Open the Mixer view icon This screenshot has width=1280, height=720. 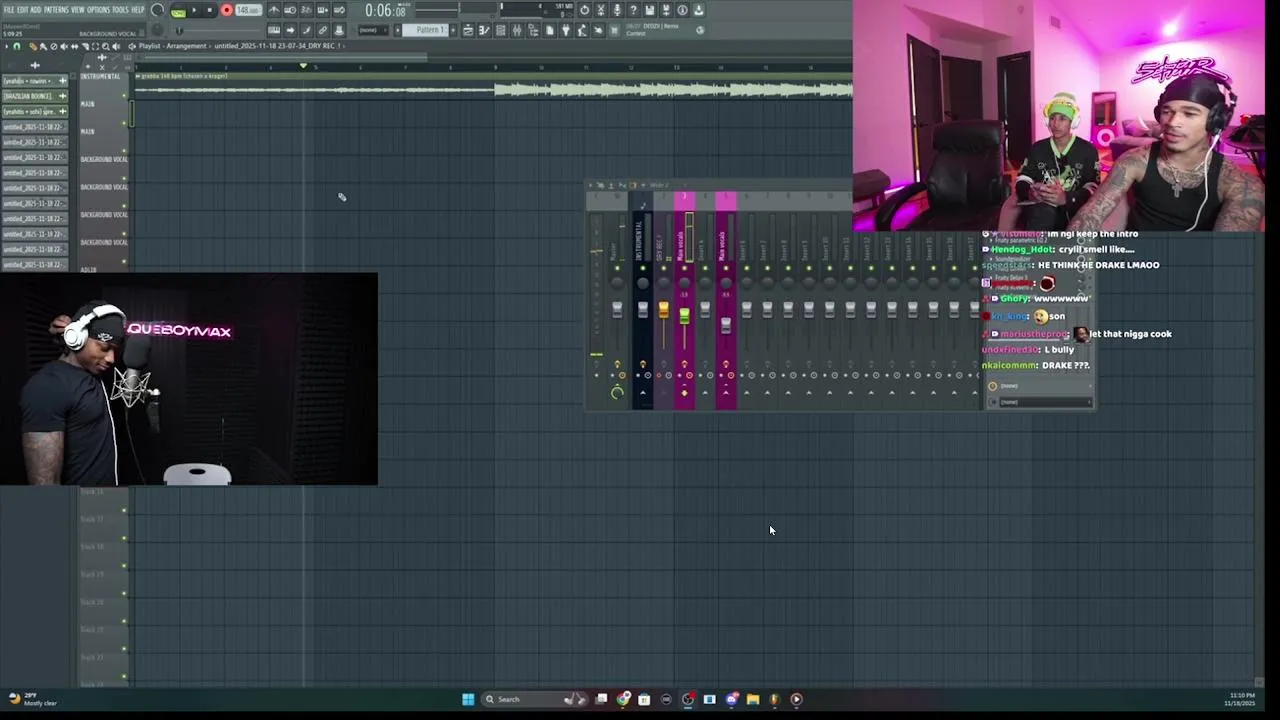517,30
